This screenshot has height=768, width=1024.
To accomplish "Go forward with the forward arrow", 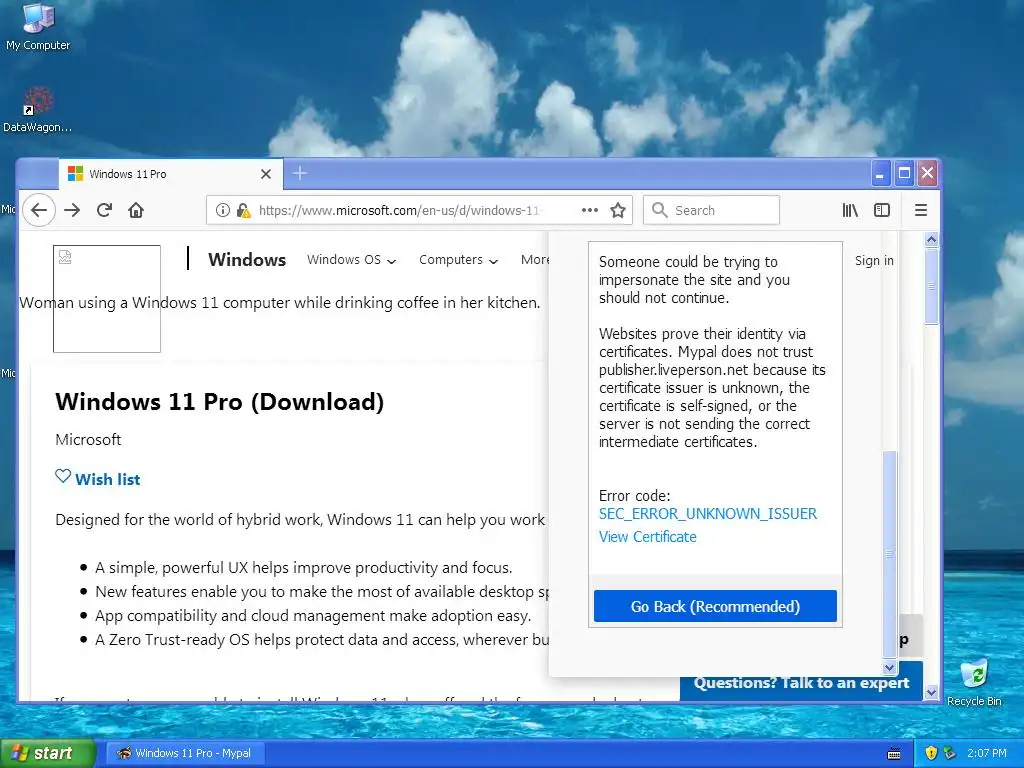I will tap(72, 210).
